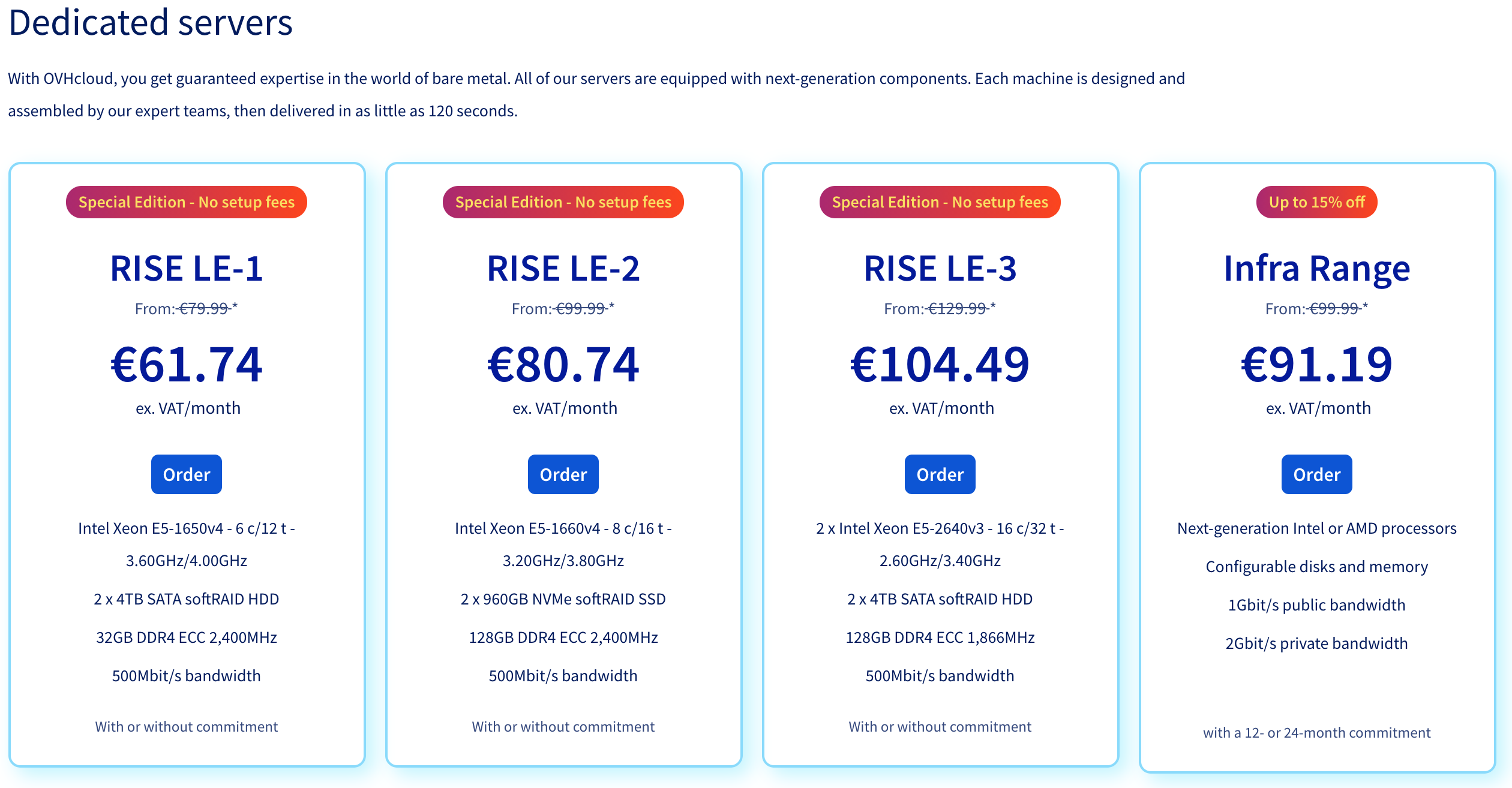Click RISE LE-3 special edition badge

click(940, 202)
